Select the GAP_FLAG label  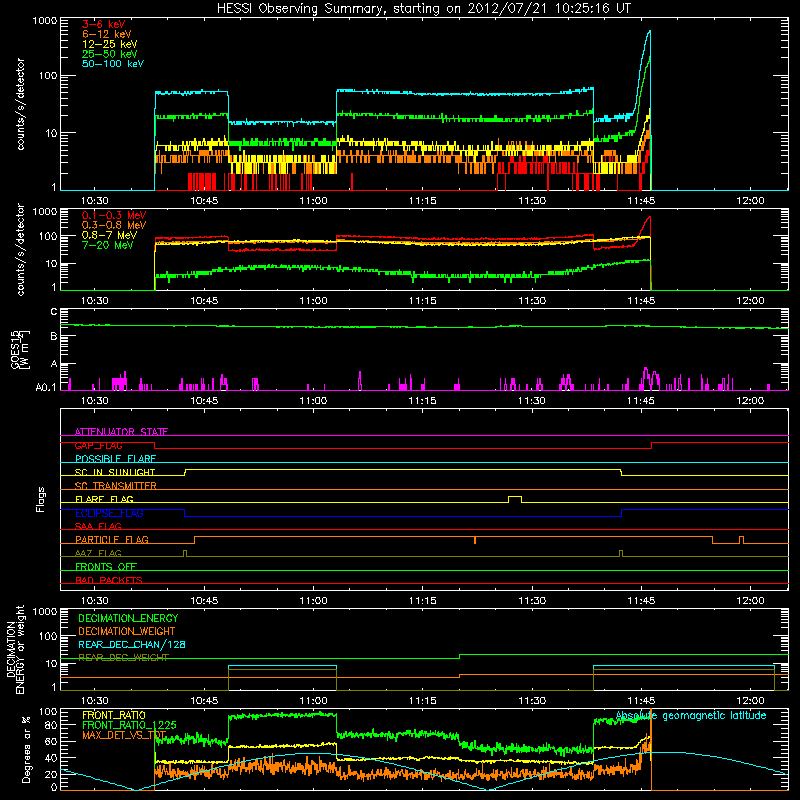(98, 445)
